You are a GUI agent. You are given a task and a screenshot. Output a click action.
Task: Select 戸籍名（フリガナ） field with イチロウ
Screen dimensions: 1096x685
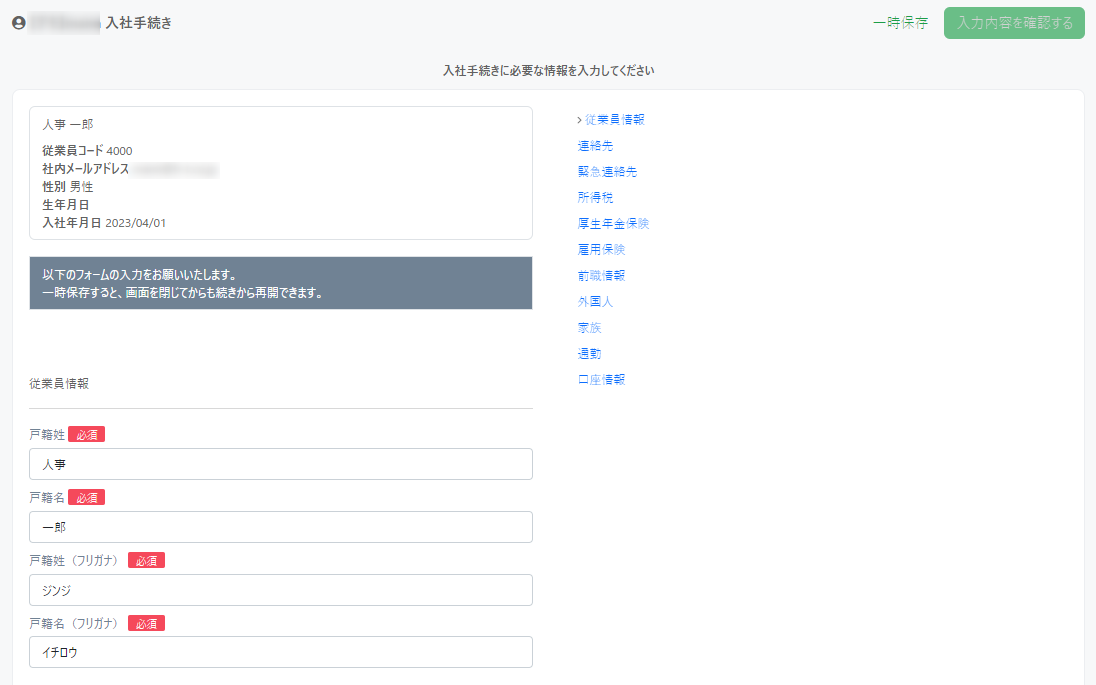click(281, 652)
